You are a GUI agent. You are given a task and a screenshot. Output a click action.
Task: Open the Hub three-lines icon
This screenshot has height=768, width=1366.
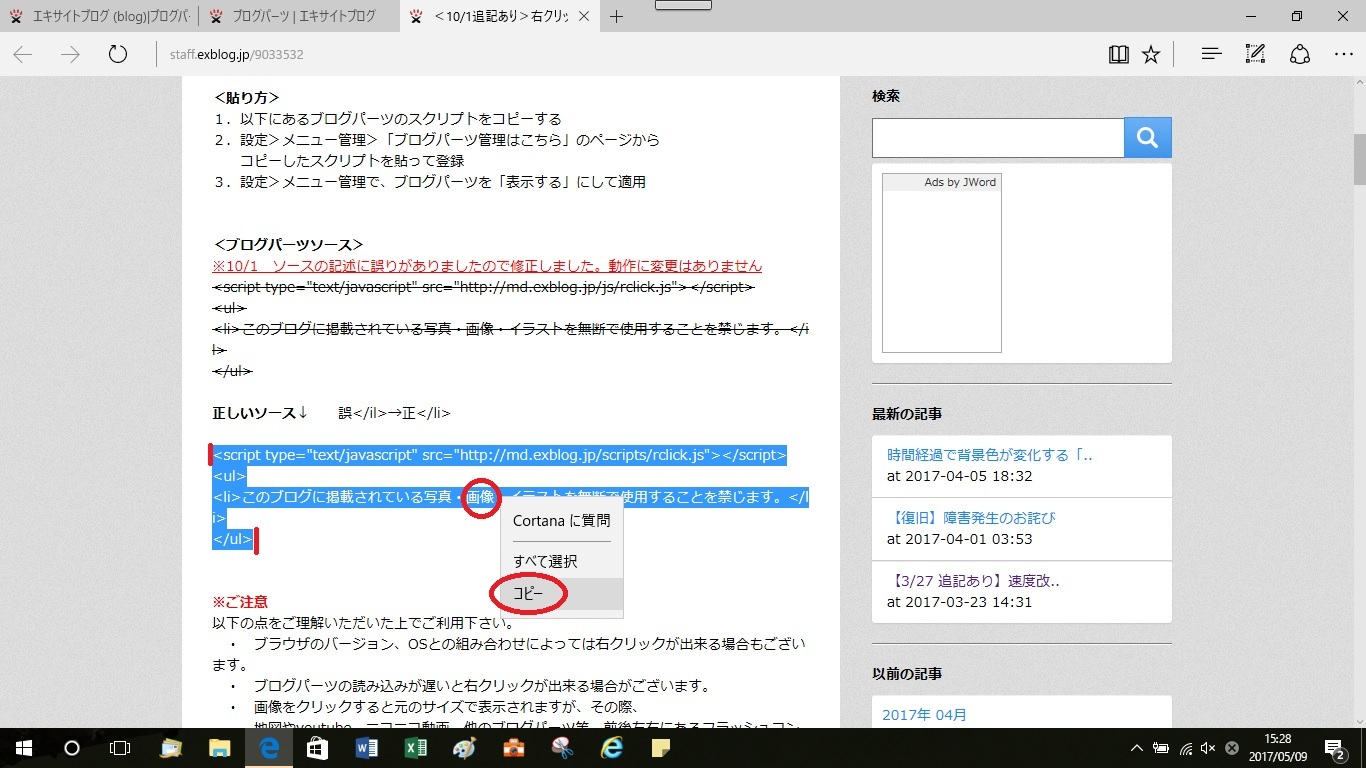click(1212, 54)
